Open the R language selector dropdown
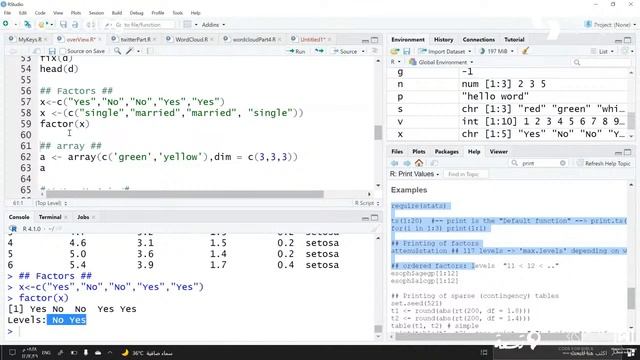Image resolution: width=640 pixels, height=360 pixels. 395,62
